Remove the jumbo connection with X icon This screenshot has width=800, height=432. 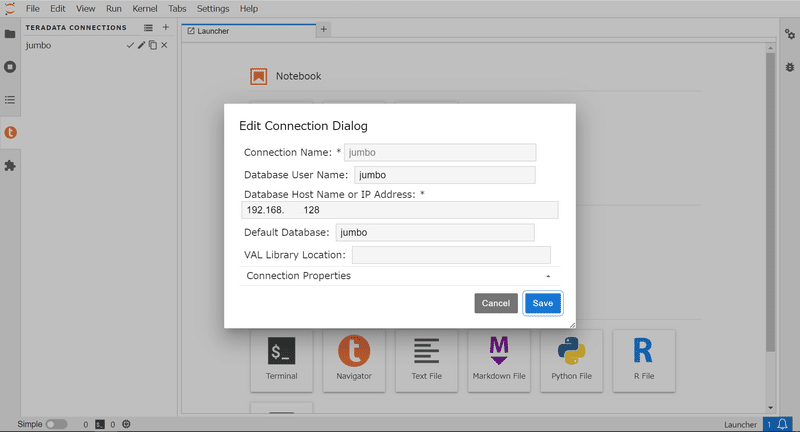click(x=164, y=45)
